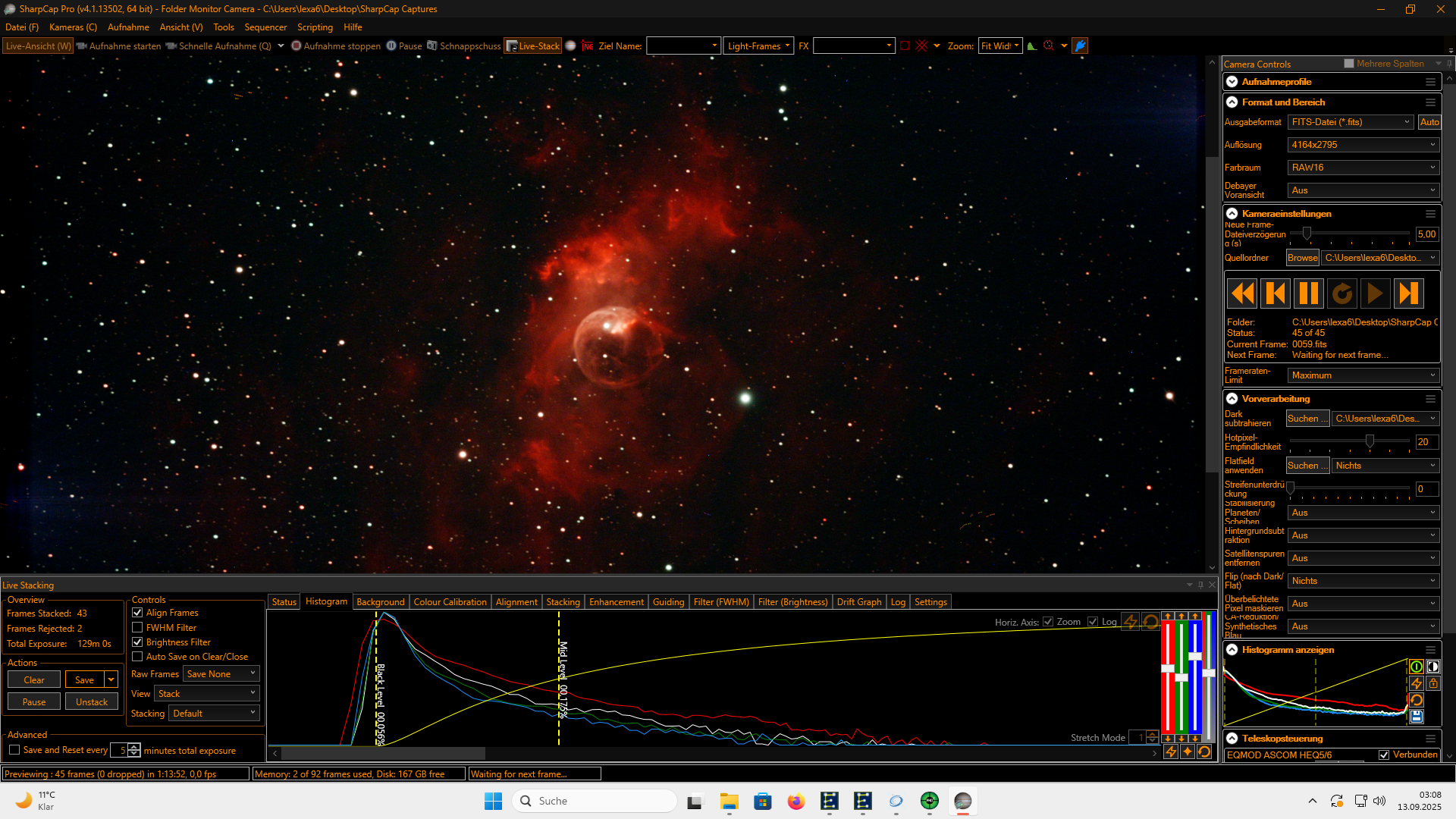The width and height of the screenshot is (1456, 819).
Task: Open the Farbraum RAW16 dropdown
Action: coord(1363,168)
